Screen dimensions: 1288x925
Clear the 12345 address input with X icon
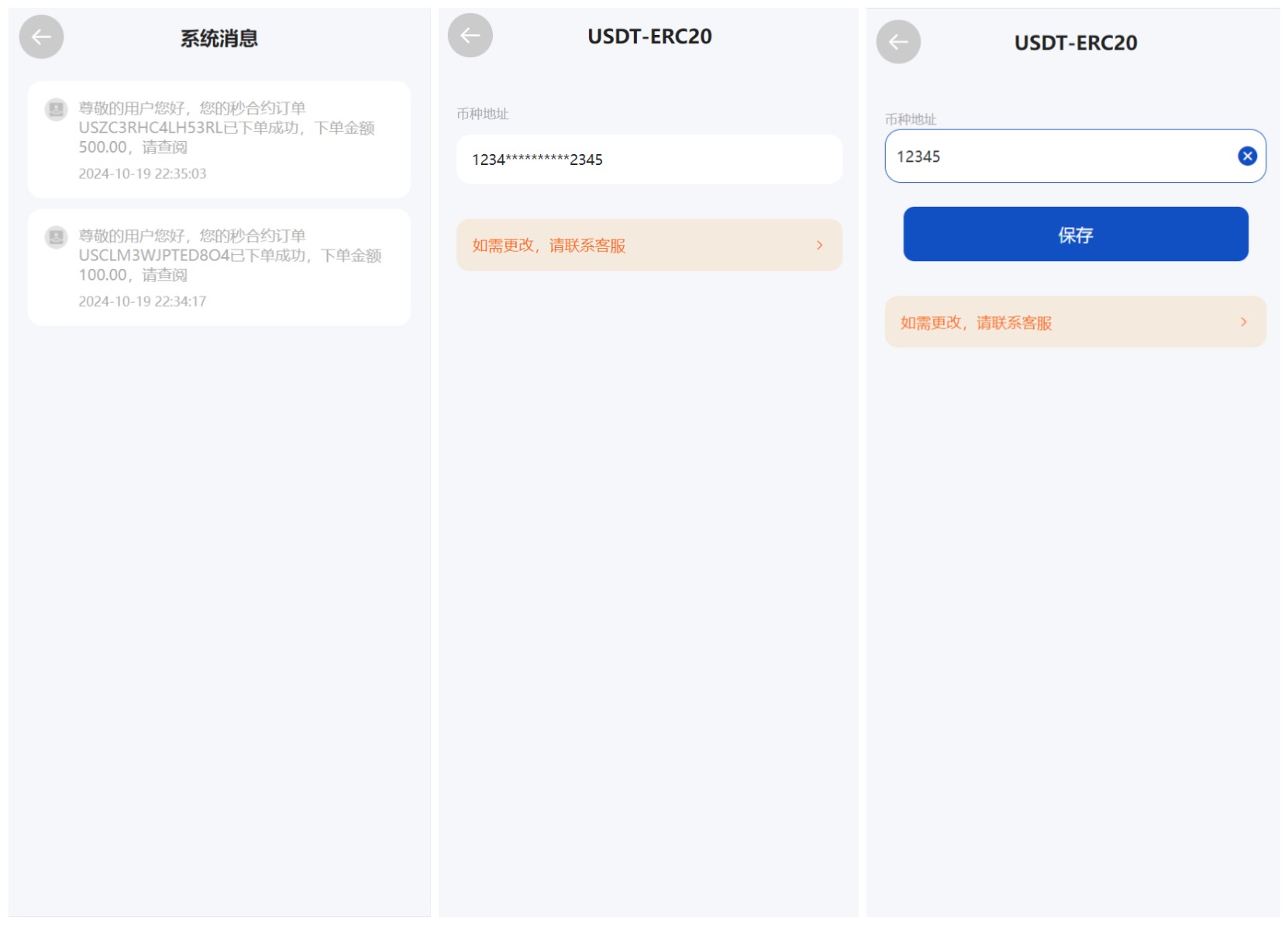pos(1247,156)
